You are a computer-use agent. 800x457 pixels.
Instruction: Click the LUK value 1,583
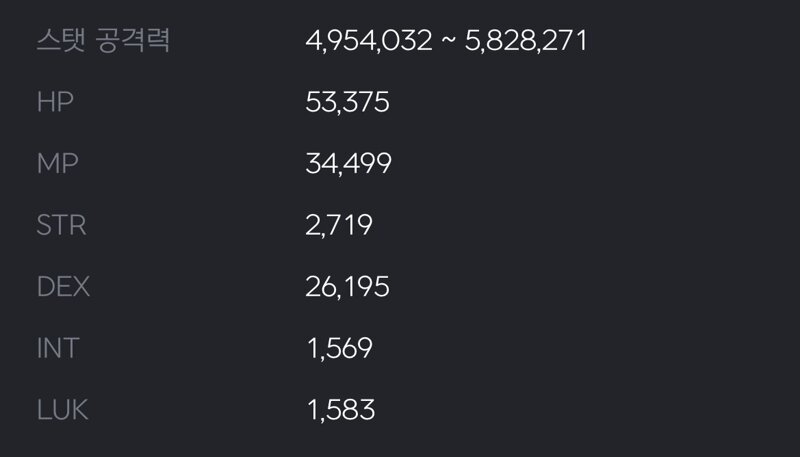[341, 410]
